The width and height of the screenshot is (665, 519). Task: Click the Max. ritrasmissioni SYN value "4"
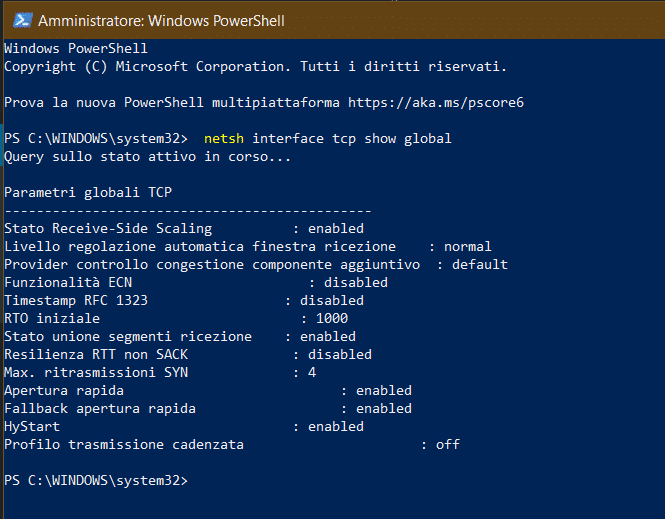[312, 373]
